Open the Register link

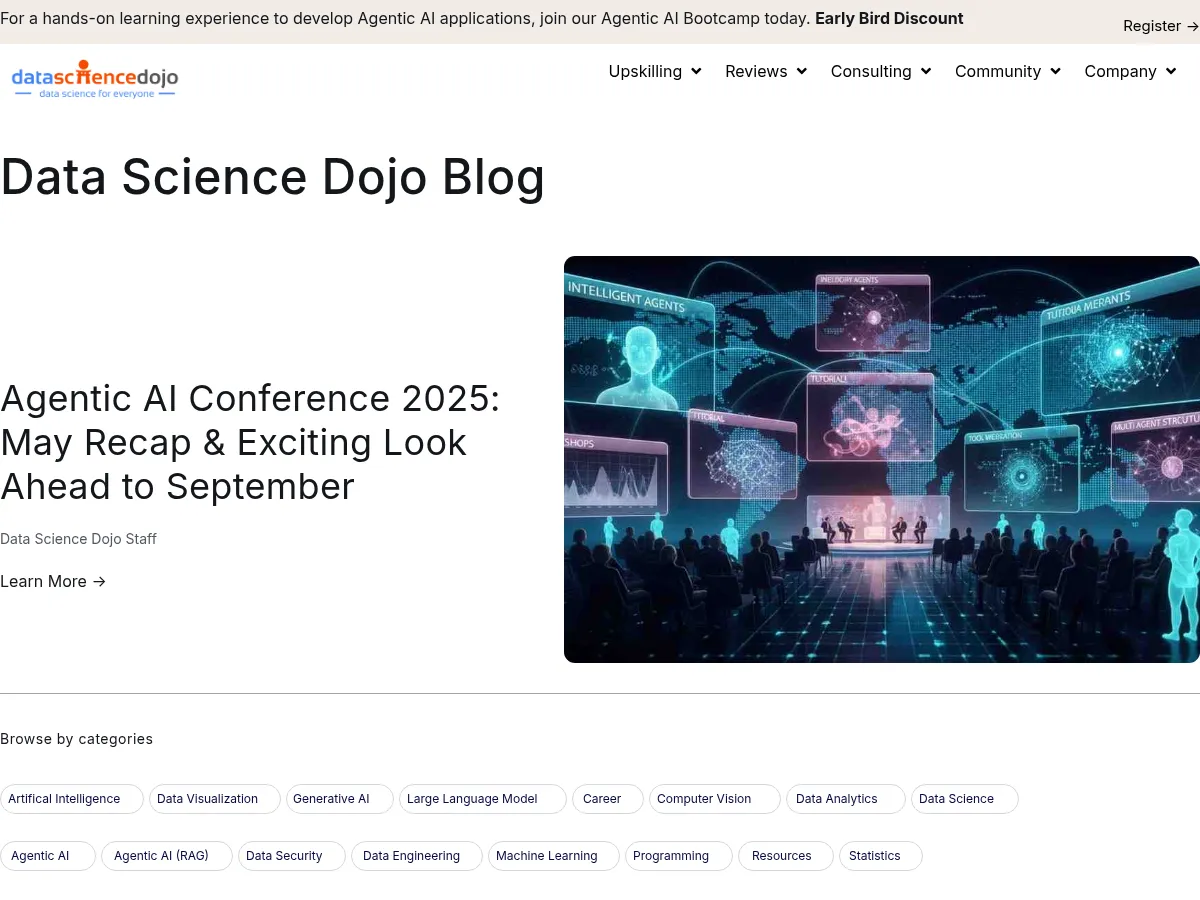1152,26
